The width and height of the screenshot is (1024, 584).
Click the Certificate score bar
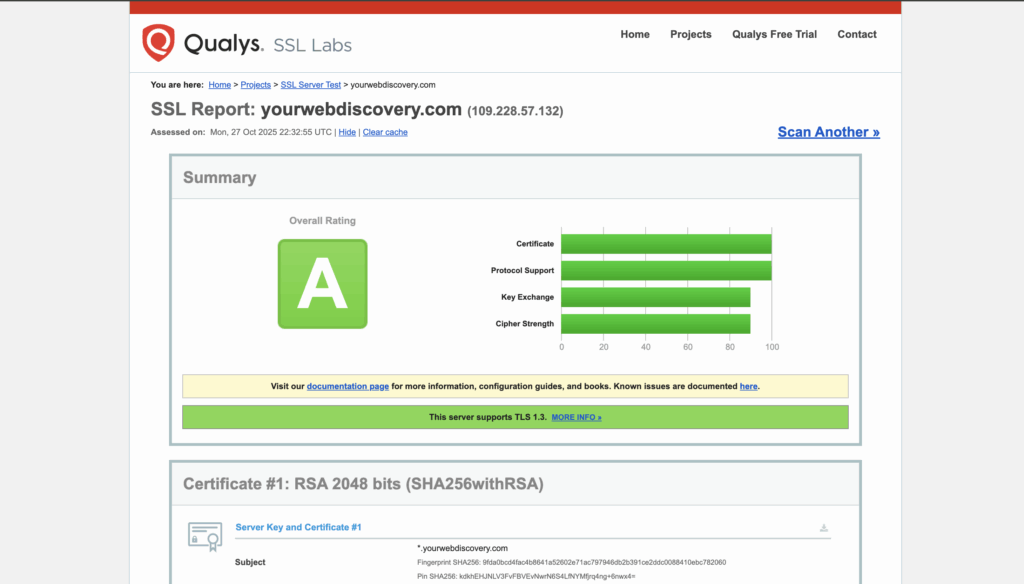tap(666, 244)
